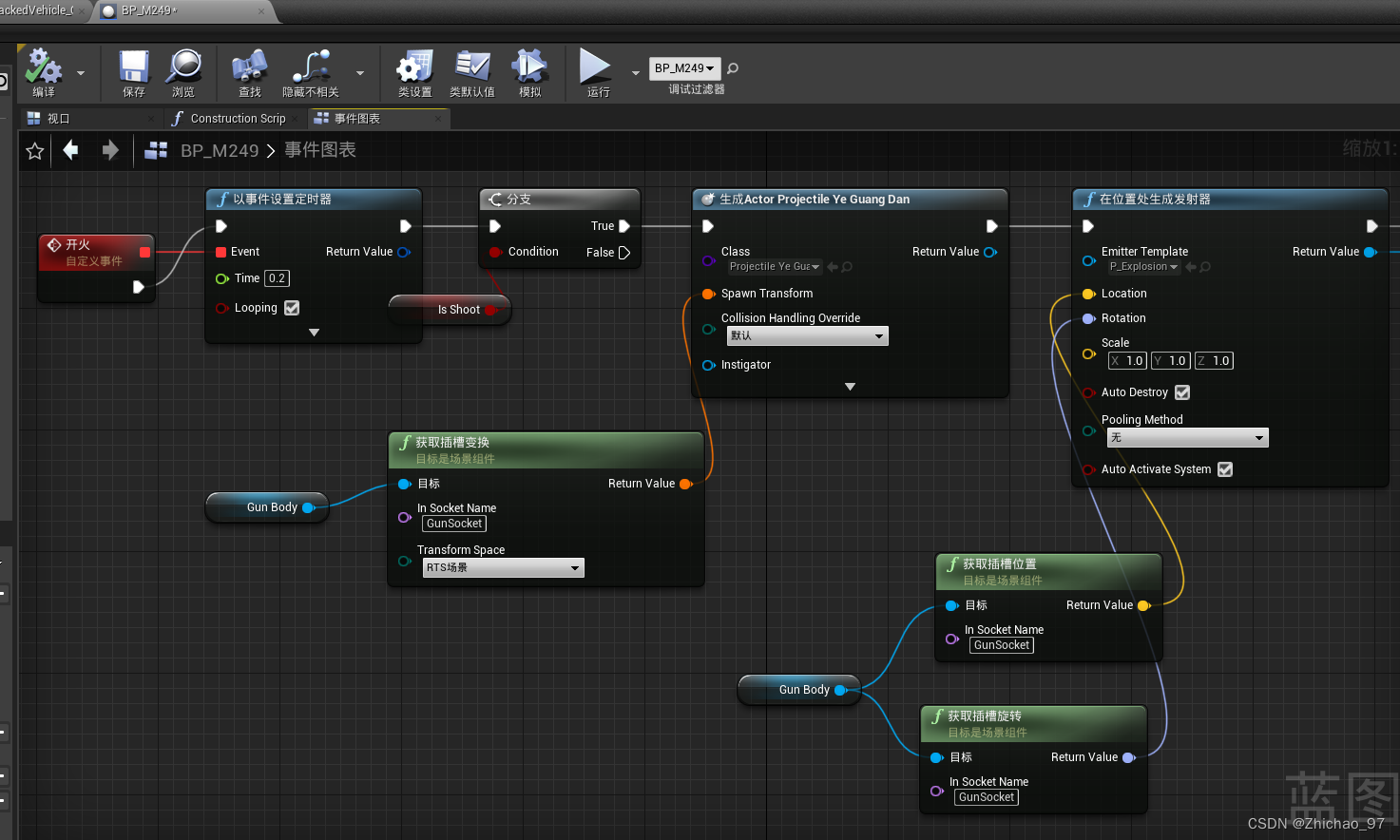Click the Scale X value field
Image resolution: width=1400 pixels, height=840 pixels.
click(1127, 361)
